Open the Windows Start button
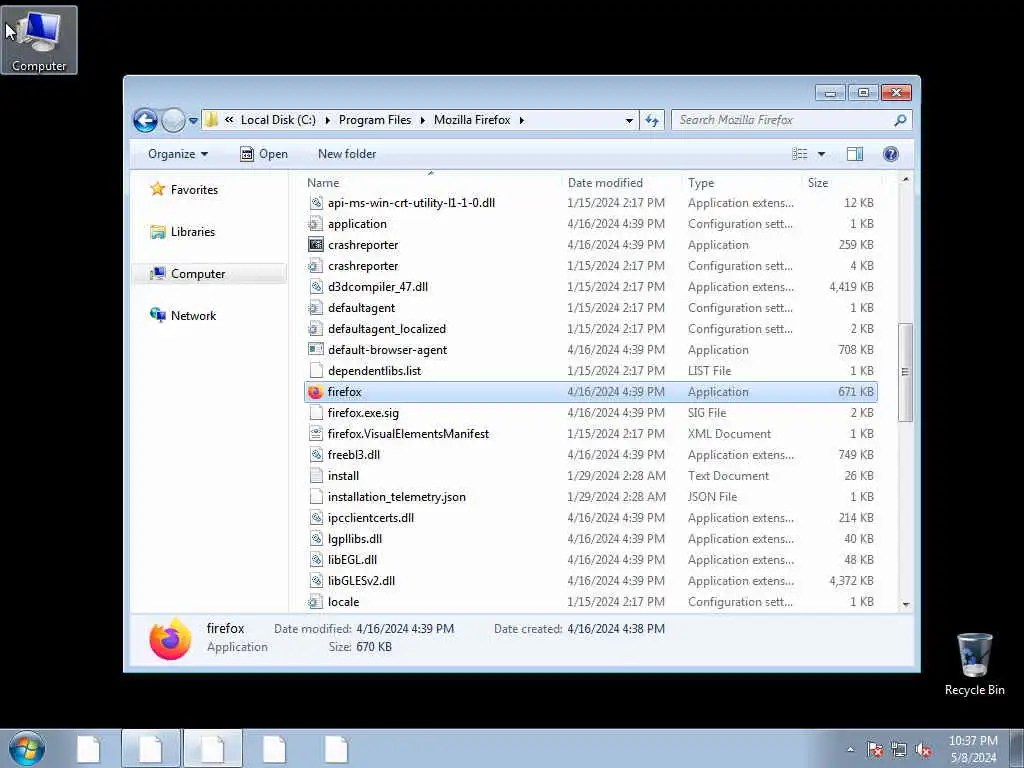This screenshot has height=768, width=1024. point(27,748)
